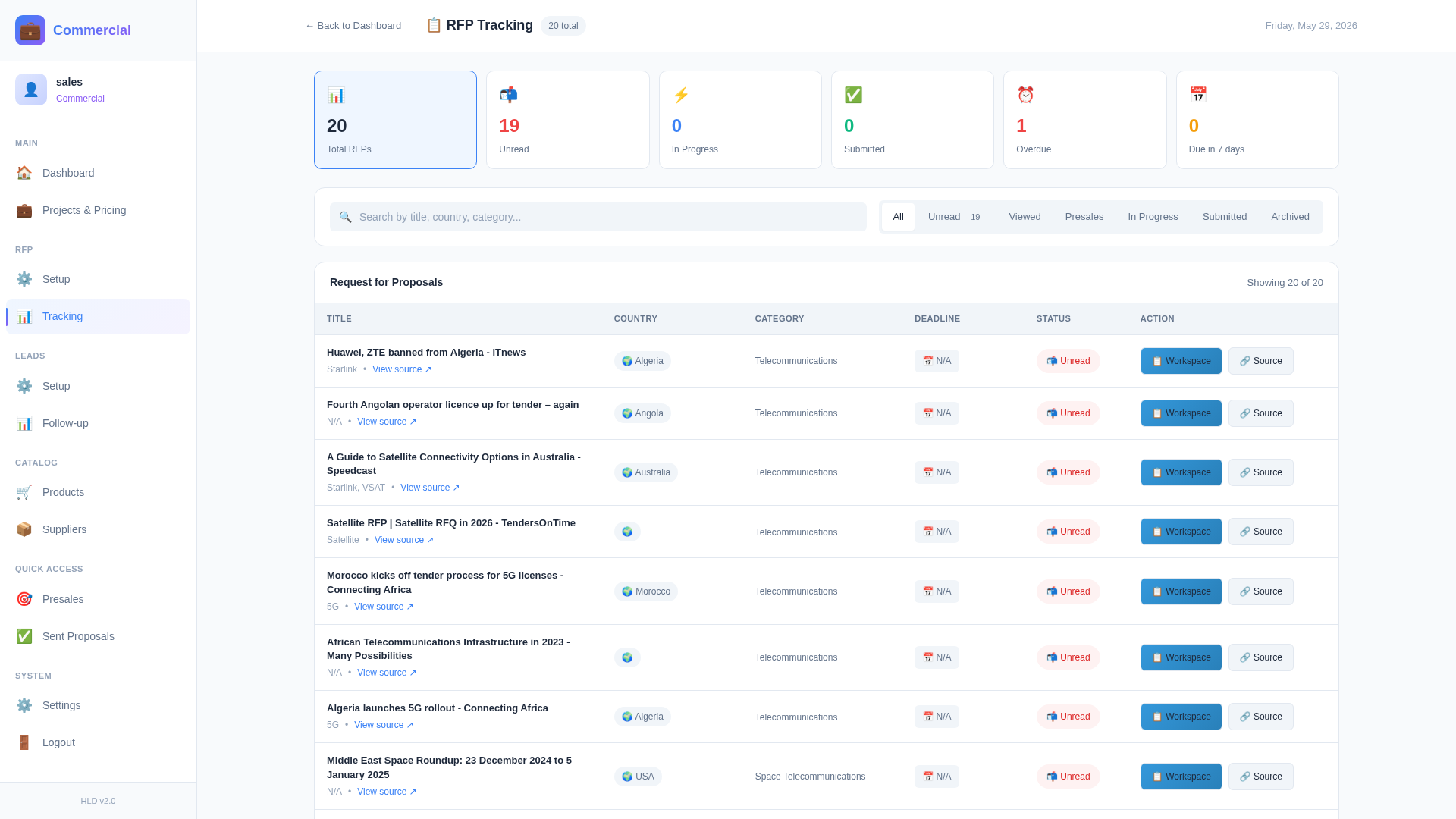Click the Showing 20 of 20 text
Screen dimensions: 1456x819
[1285, 283]
